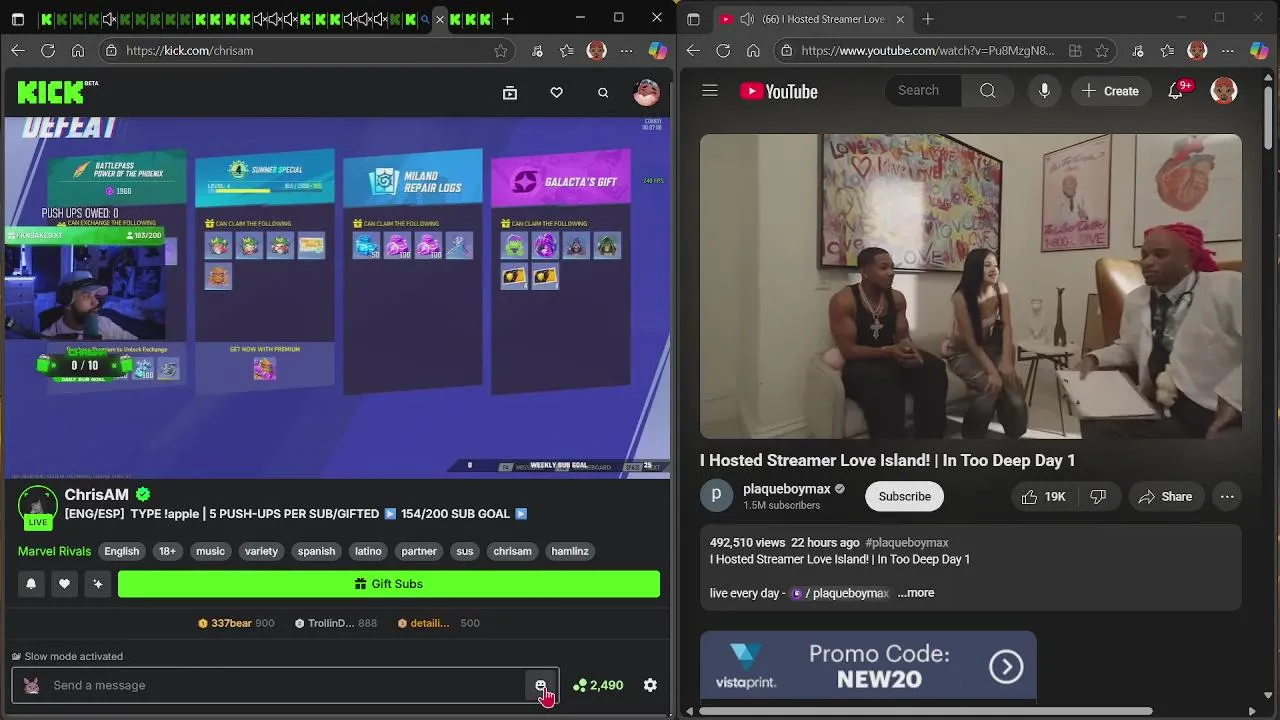The image size is (1280, 720).
Task: Mute the YouTube tab via speaker icon
Action: pos(746,19)
